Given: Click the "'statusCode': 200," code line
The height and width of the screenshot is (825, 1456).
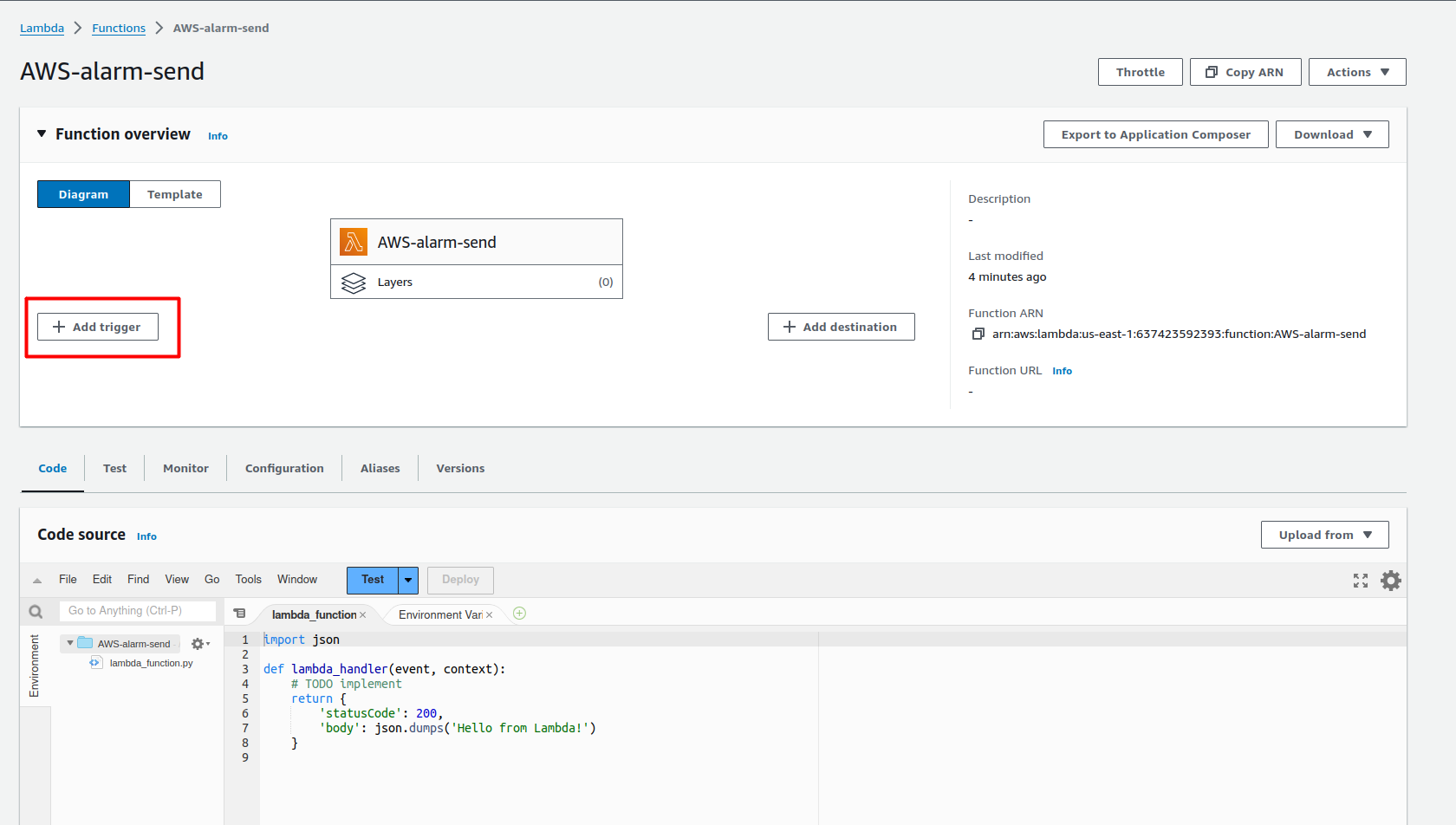Looking at the screenshot, I should (x=381, y=713).
